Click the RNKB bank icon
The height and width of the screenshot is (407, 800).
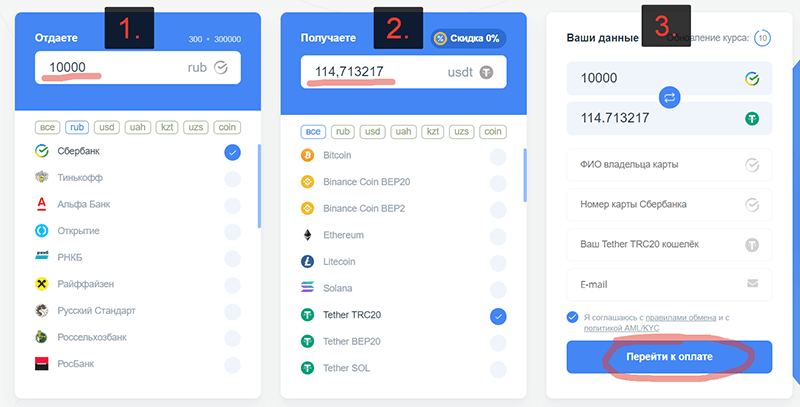41,257
